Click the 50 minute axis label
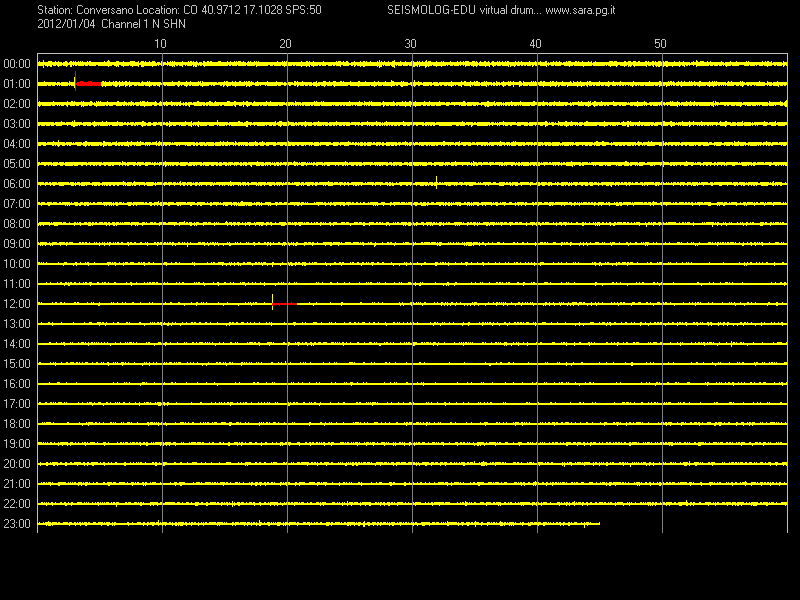This screenshot has width=800, height=600. (x=660, y=44)
